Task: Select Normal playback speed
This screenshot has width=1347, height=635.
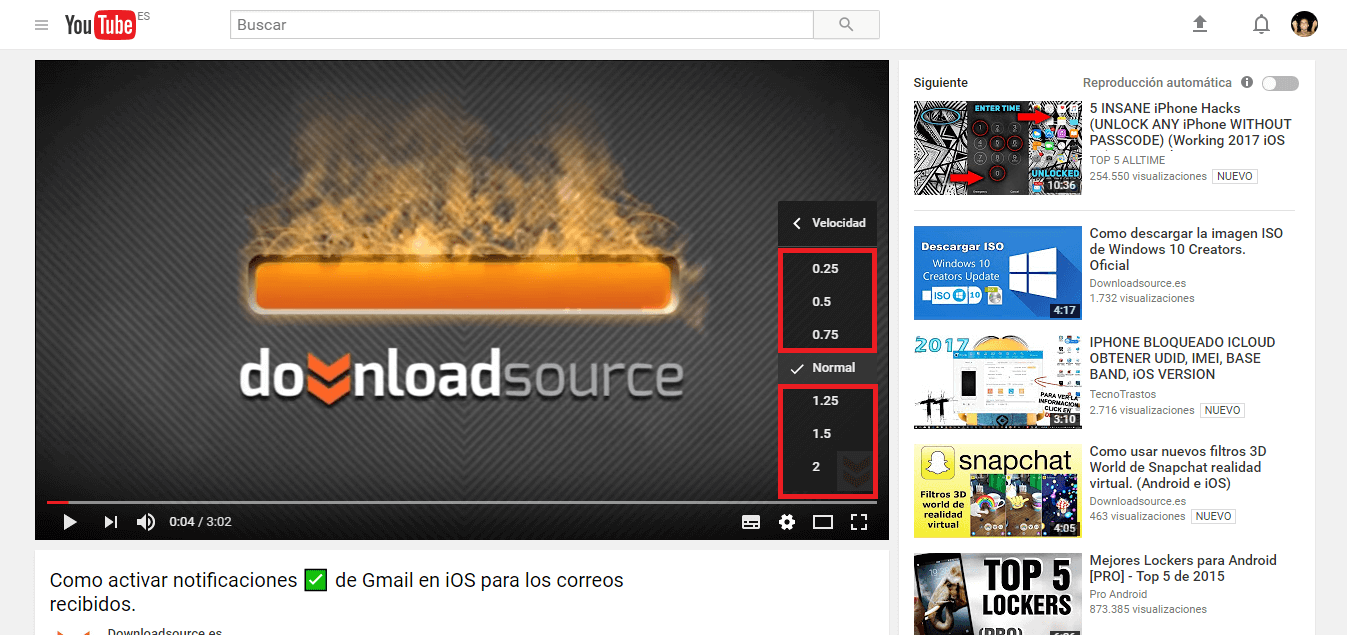Action: coord(827,368)
